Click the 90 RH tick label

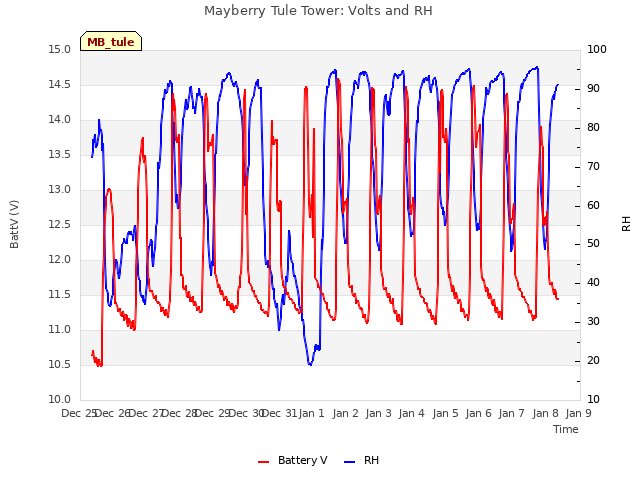[x=593, y=89]
